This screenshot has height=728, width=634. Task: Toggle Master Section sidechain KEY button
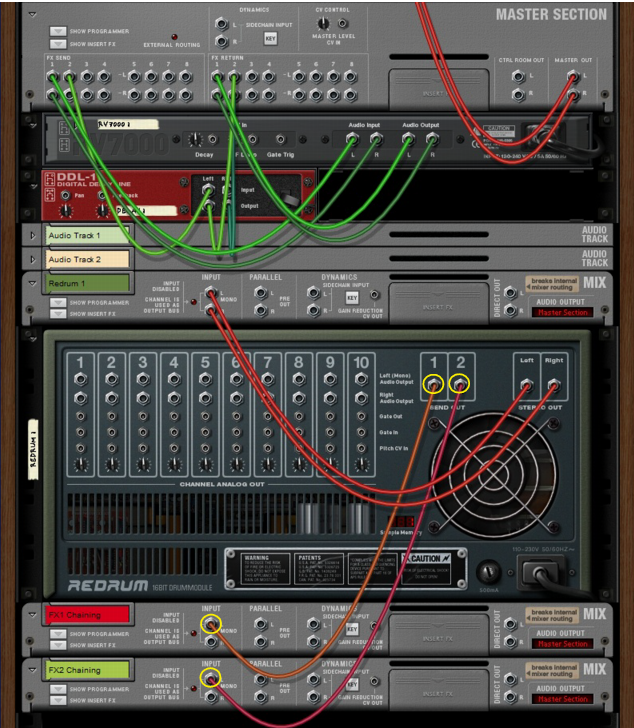tap(270, 38)
